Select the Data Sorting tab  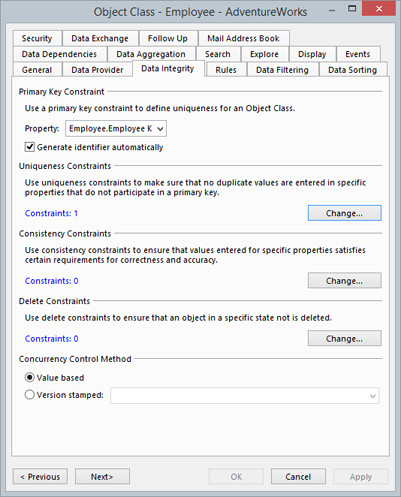pos(353,70)
